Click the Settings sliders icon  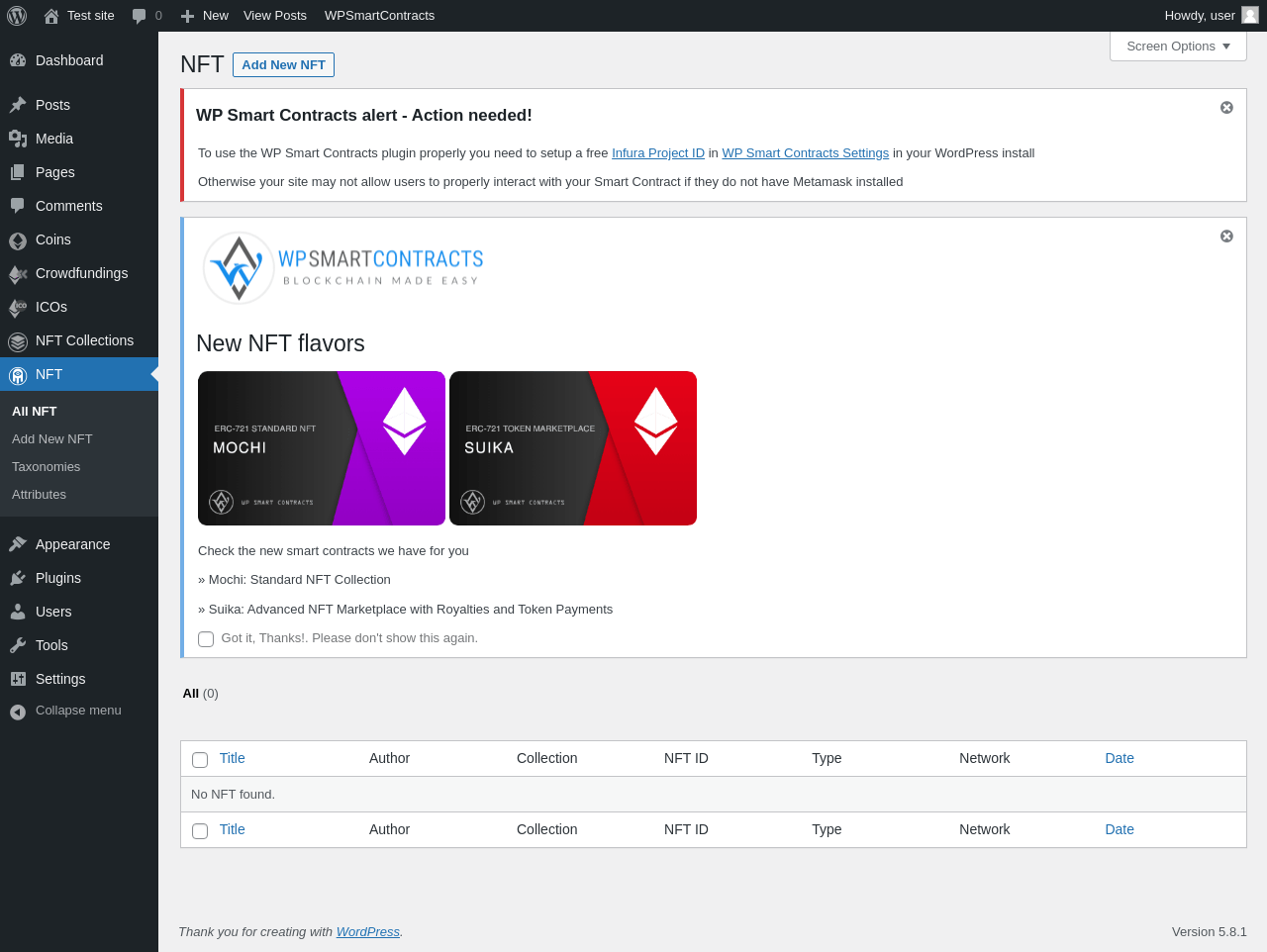pos(18,679)
